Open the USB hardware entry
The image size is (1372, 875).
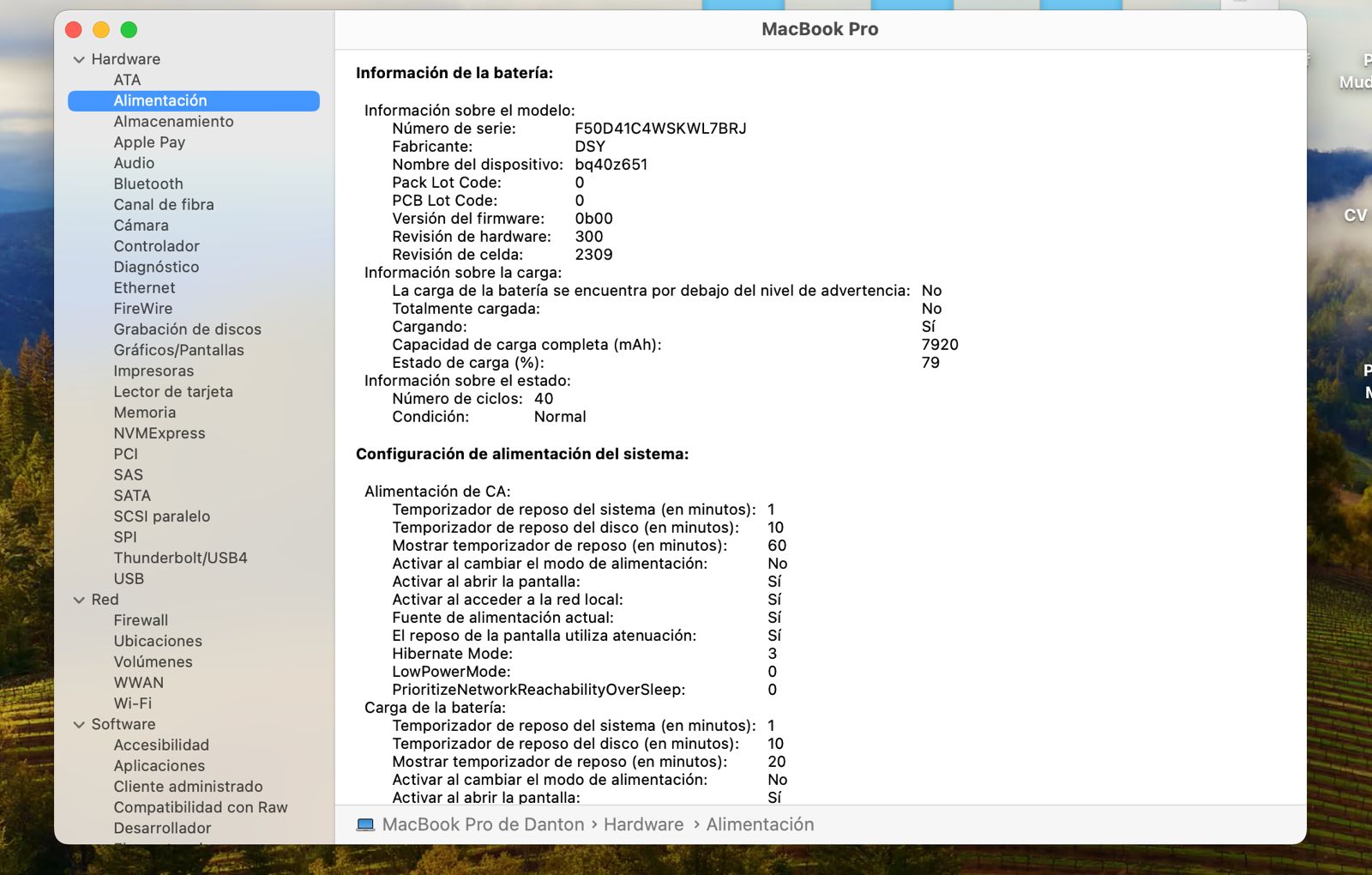(x=129, y=579)
